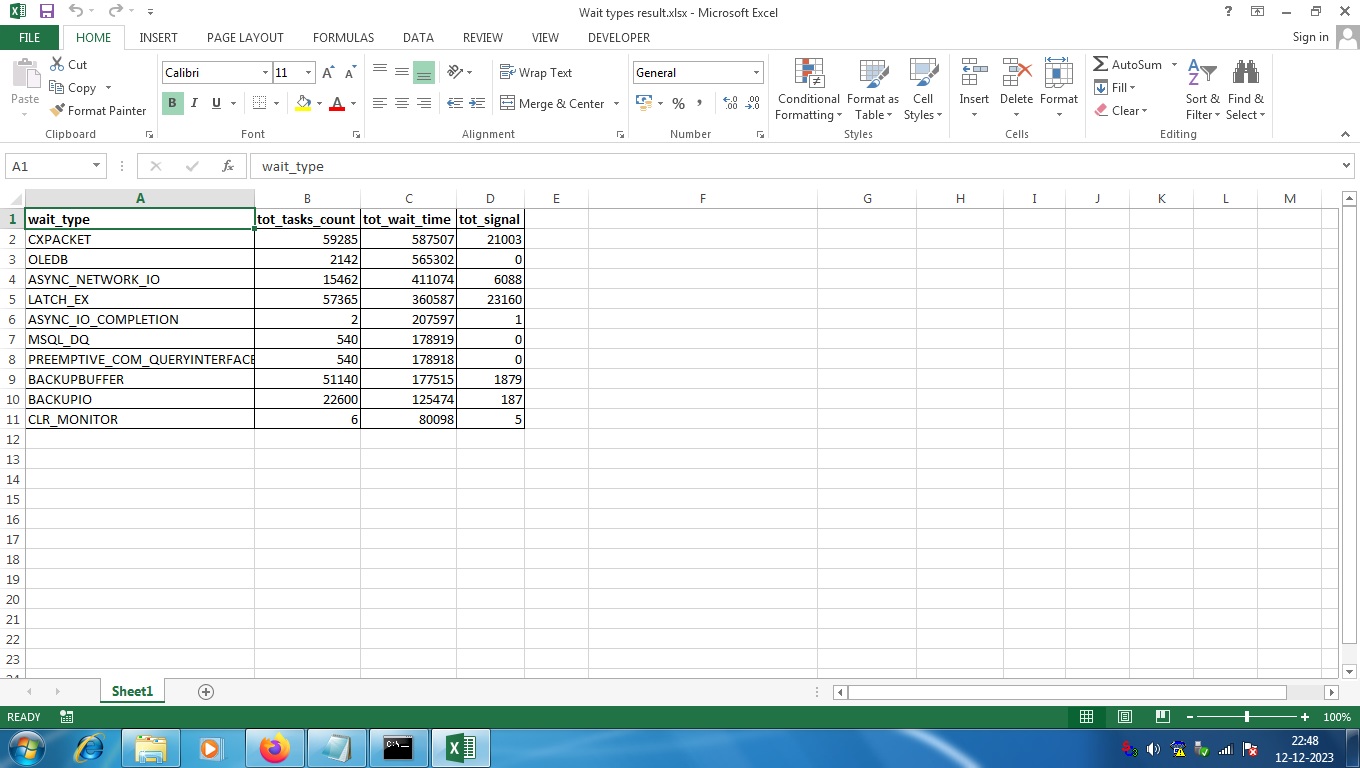Image resolution: width=1360 pixels, height=768 pixels.
Task: Undo the last action
Action: pos(76,11)
